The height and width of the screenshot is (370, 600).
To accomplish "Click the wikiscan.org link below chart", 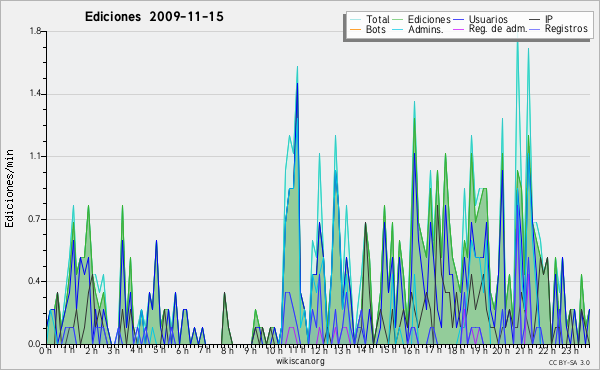I will pyautogui.click(x=300, y=361).
